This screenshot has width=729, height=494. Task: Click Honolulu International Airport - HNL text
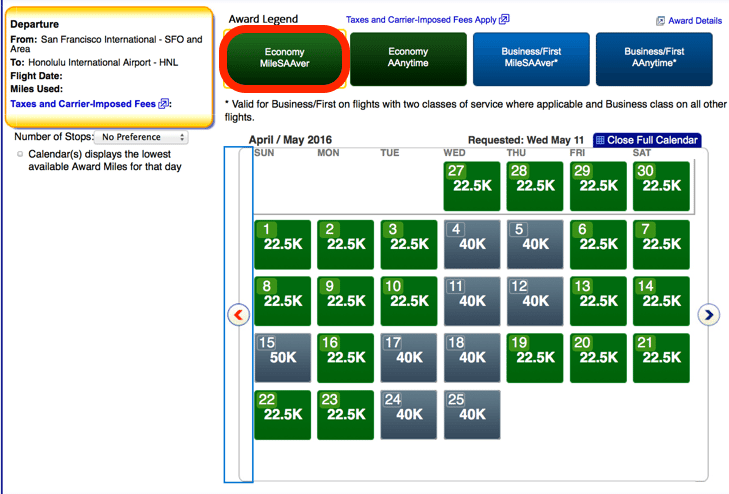point(103,62)
